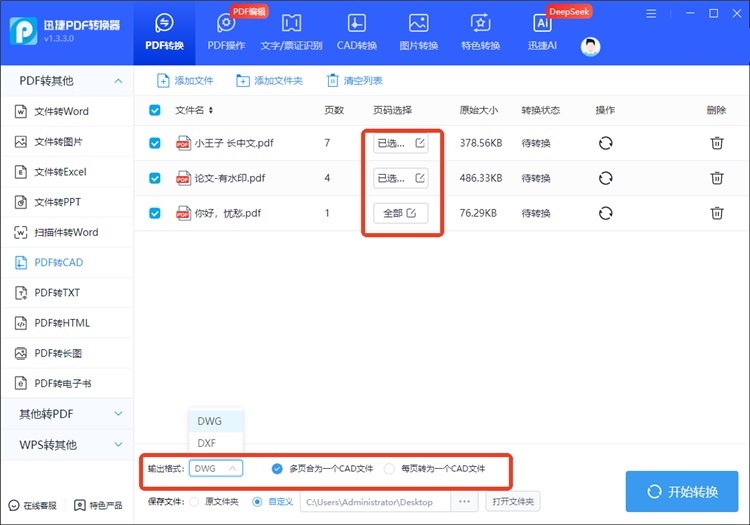Click the 76.29KB size cell
The image size is (750, 525).
click(x=478, y=213)
